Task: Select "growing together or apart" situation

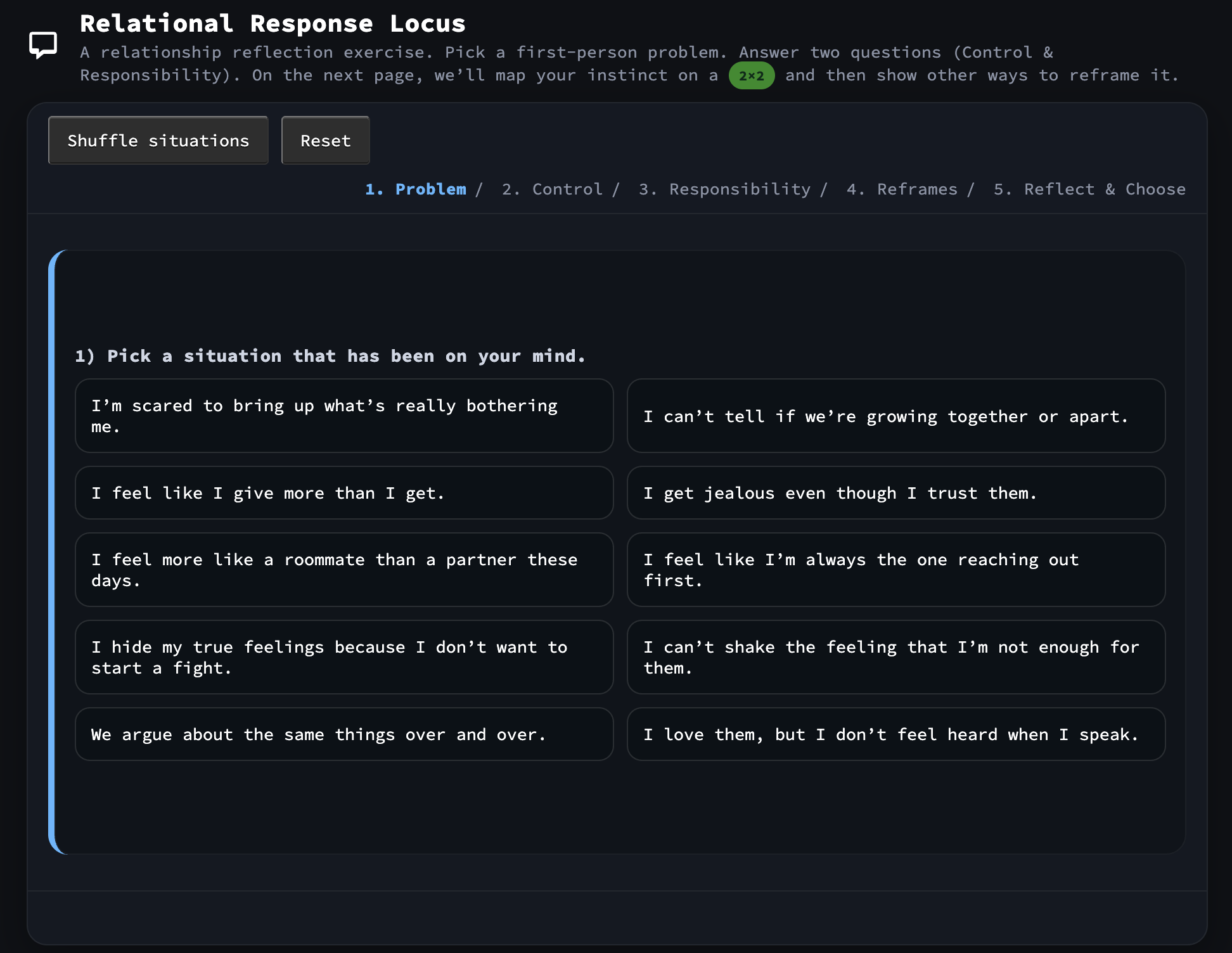Action: point(895,416)
